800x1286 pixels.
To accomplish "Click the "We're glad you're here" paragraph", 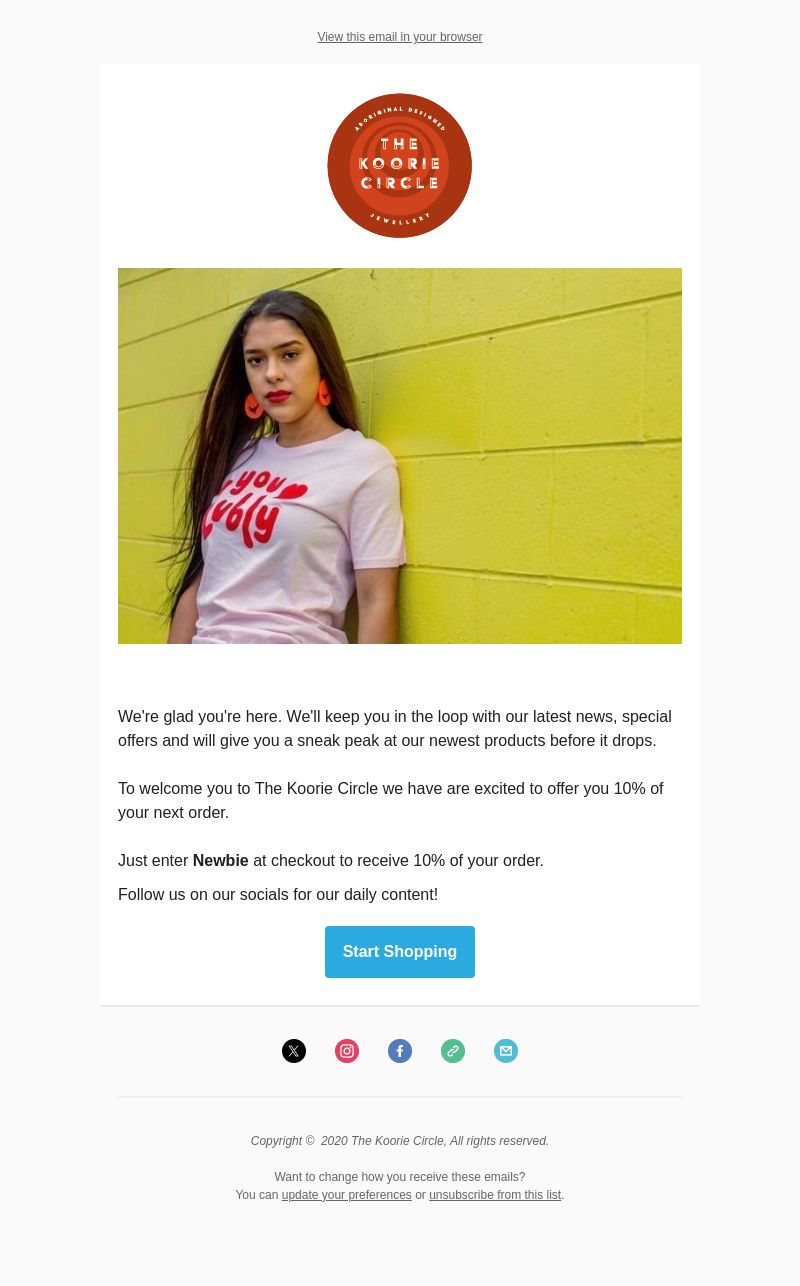I will pyautogui.click(x=395, y=729).
